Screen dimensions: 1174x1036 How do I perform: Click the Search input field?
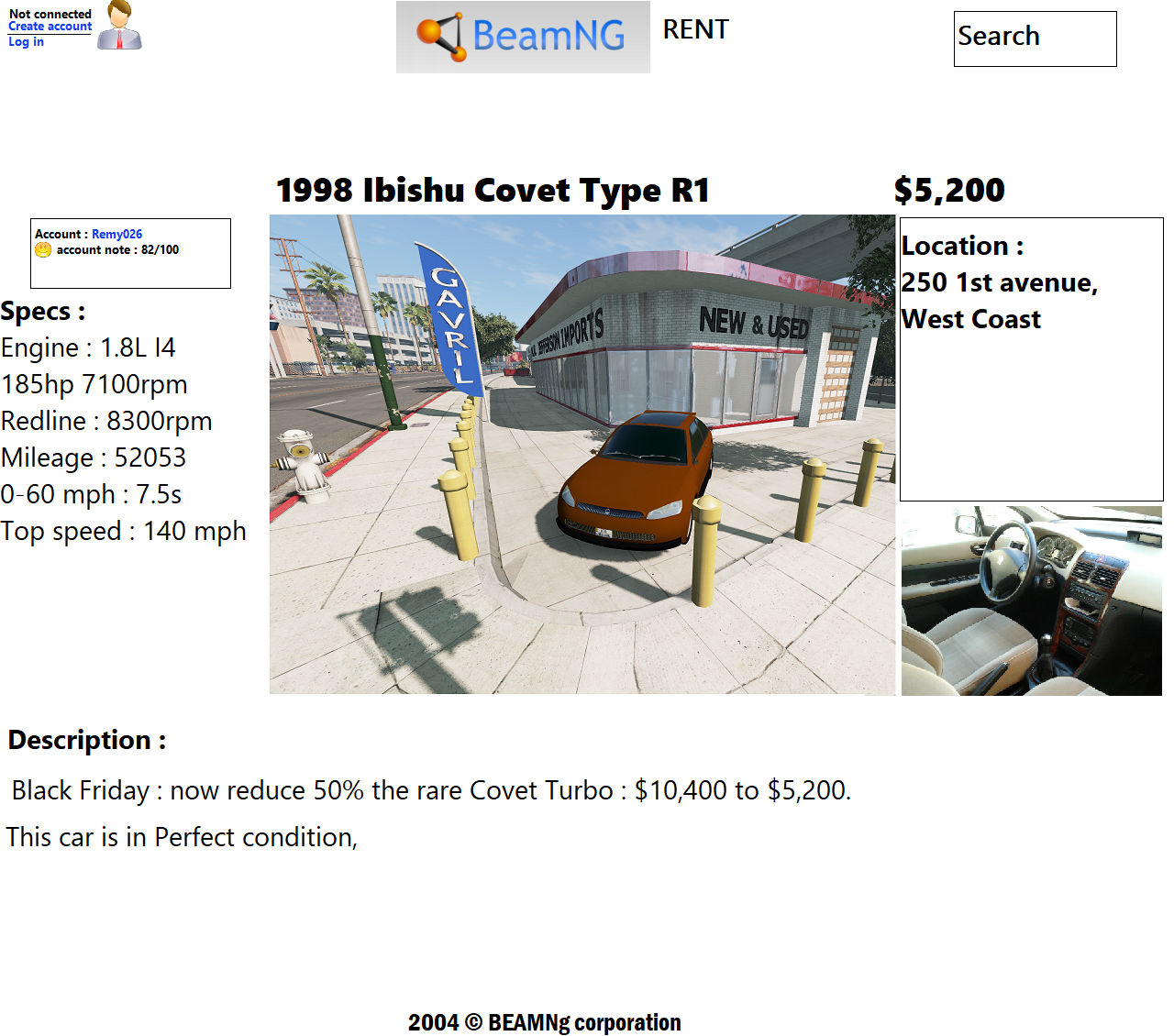coord(1035,39)
